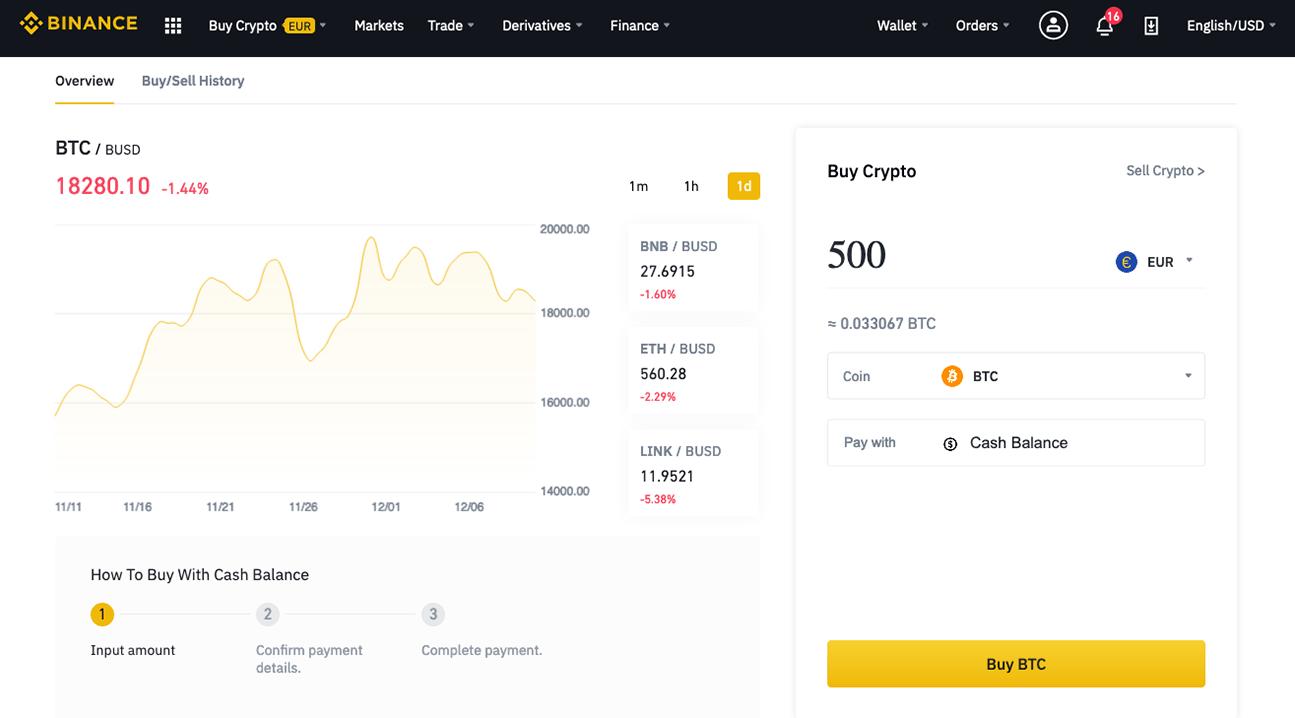Click the app download icon

[x=1151, y=25]
